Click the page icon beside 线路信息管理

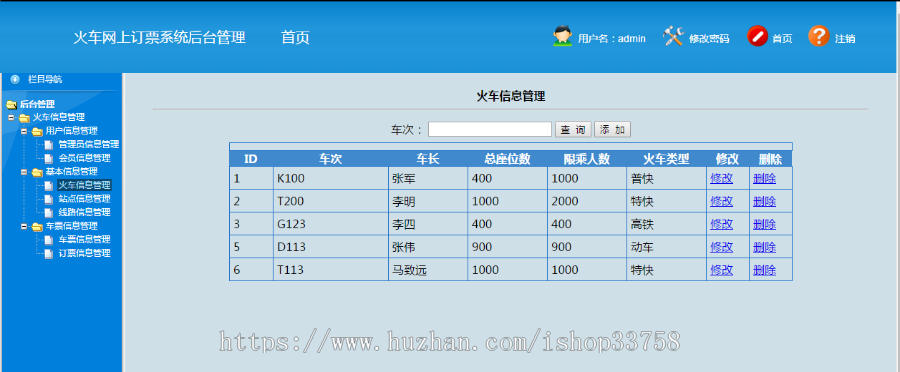(49, 212)
